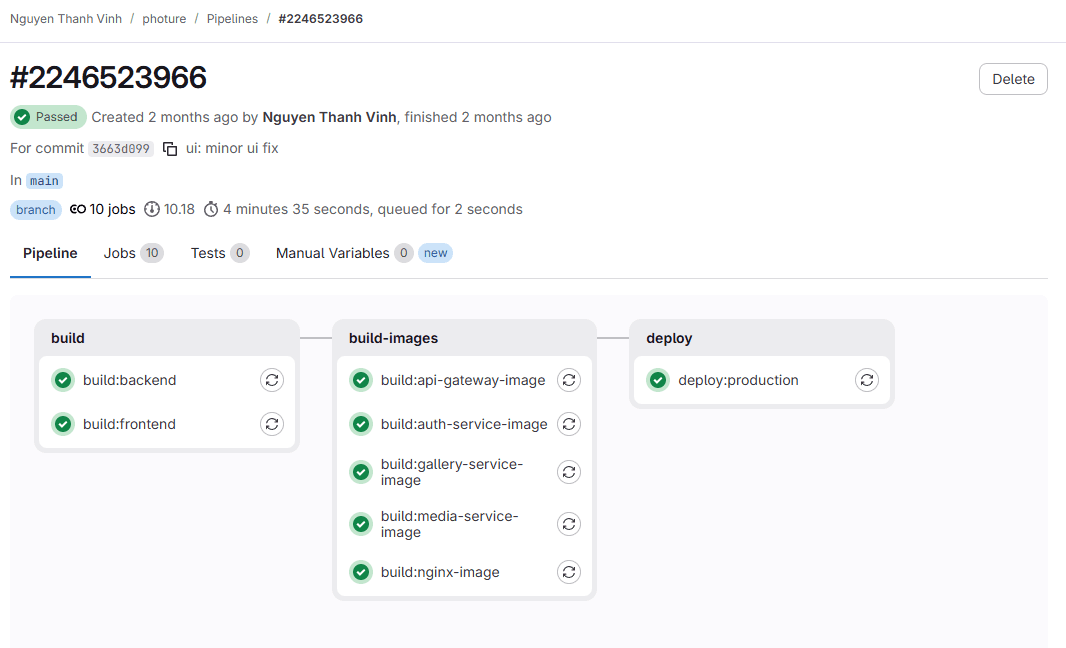Viewport: 1066px width, 648px height.
Task: Retry the build:frontend job
Action: tap(272, 424)
